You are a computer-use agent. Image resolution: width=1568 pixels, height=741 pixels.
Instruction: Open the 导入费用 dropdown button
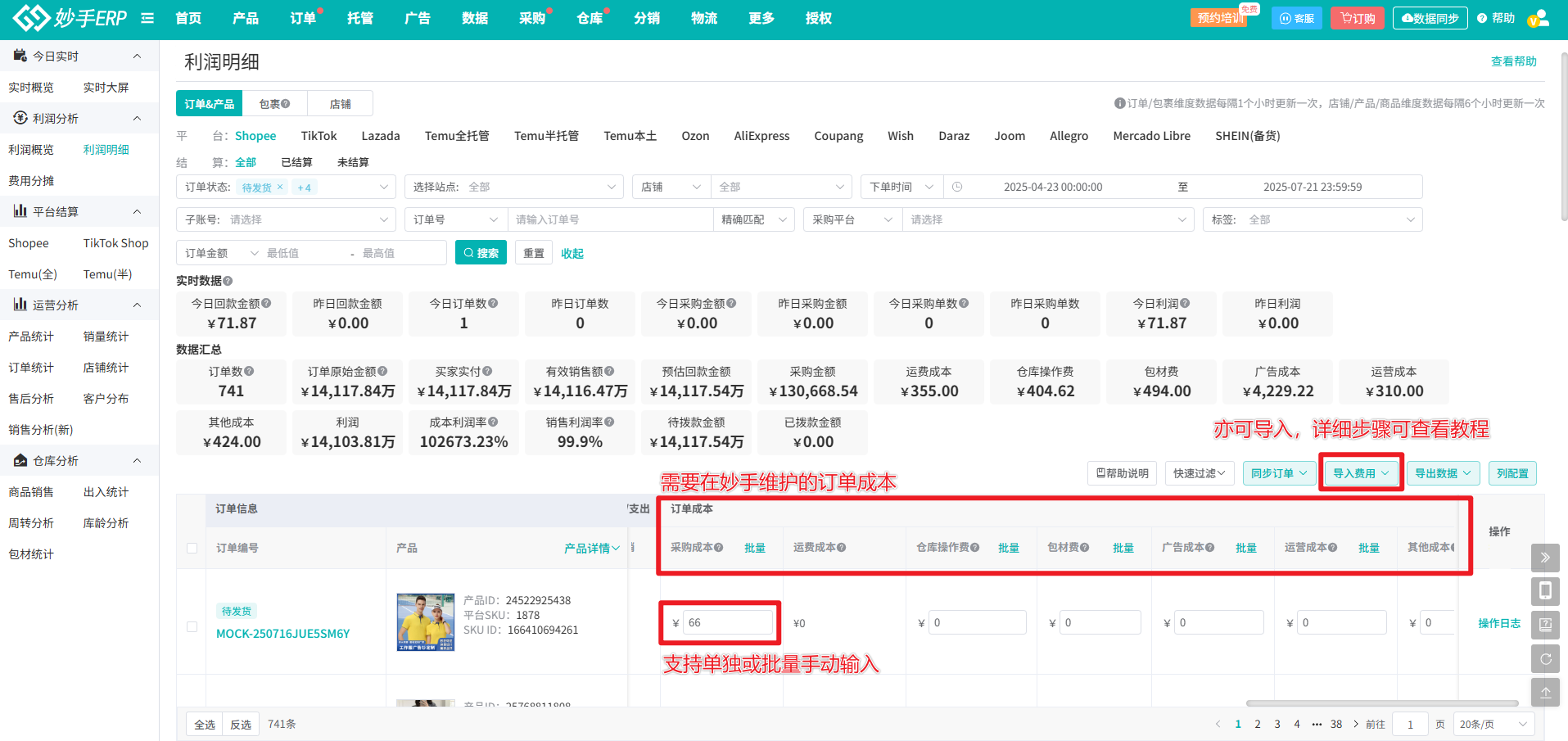(x=1361, y=473)
